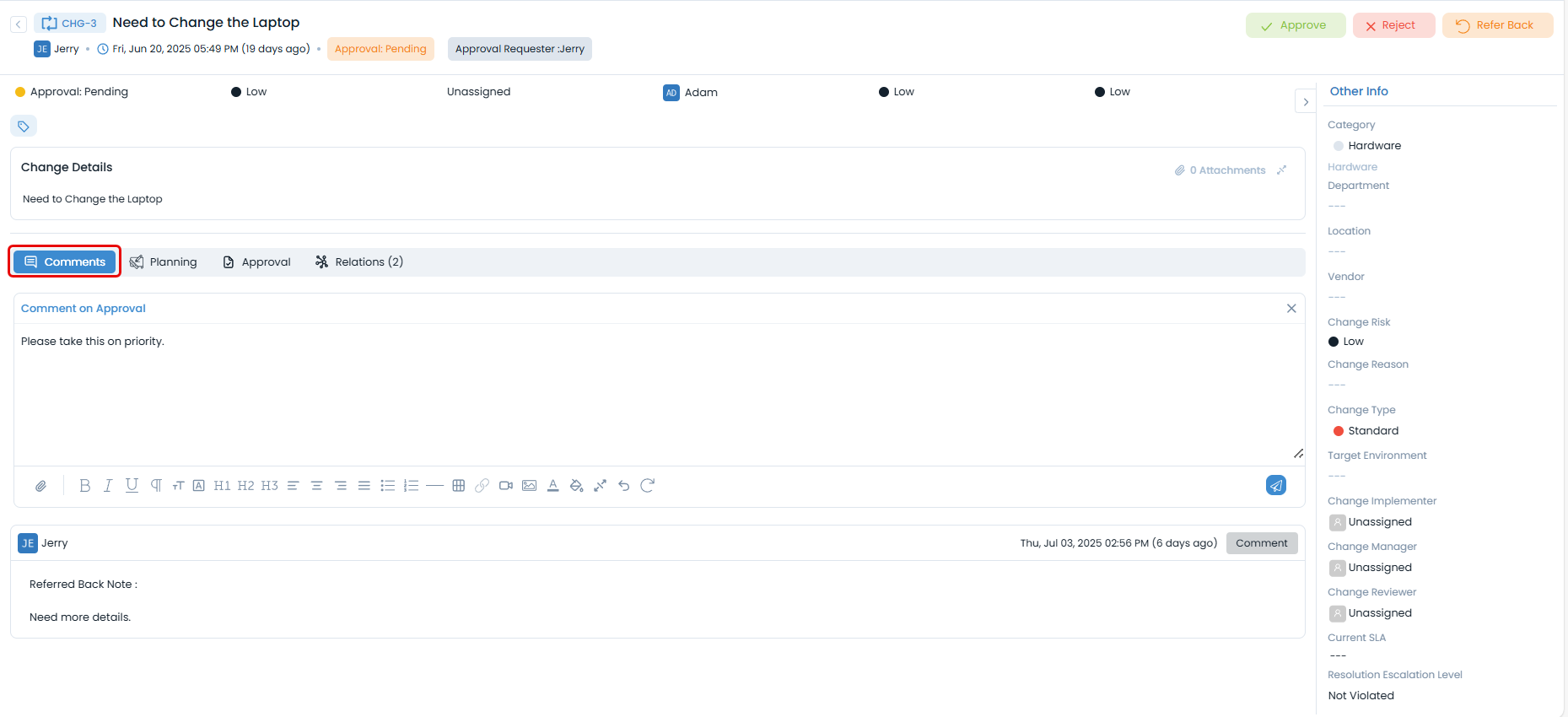This screenshot has width=1568, height=717.
Task: Toggle italic text formatting
Action: coord(108,486)
